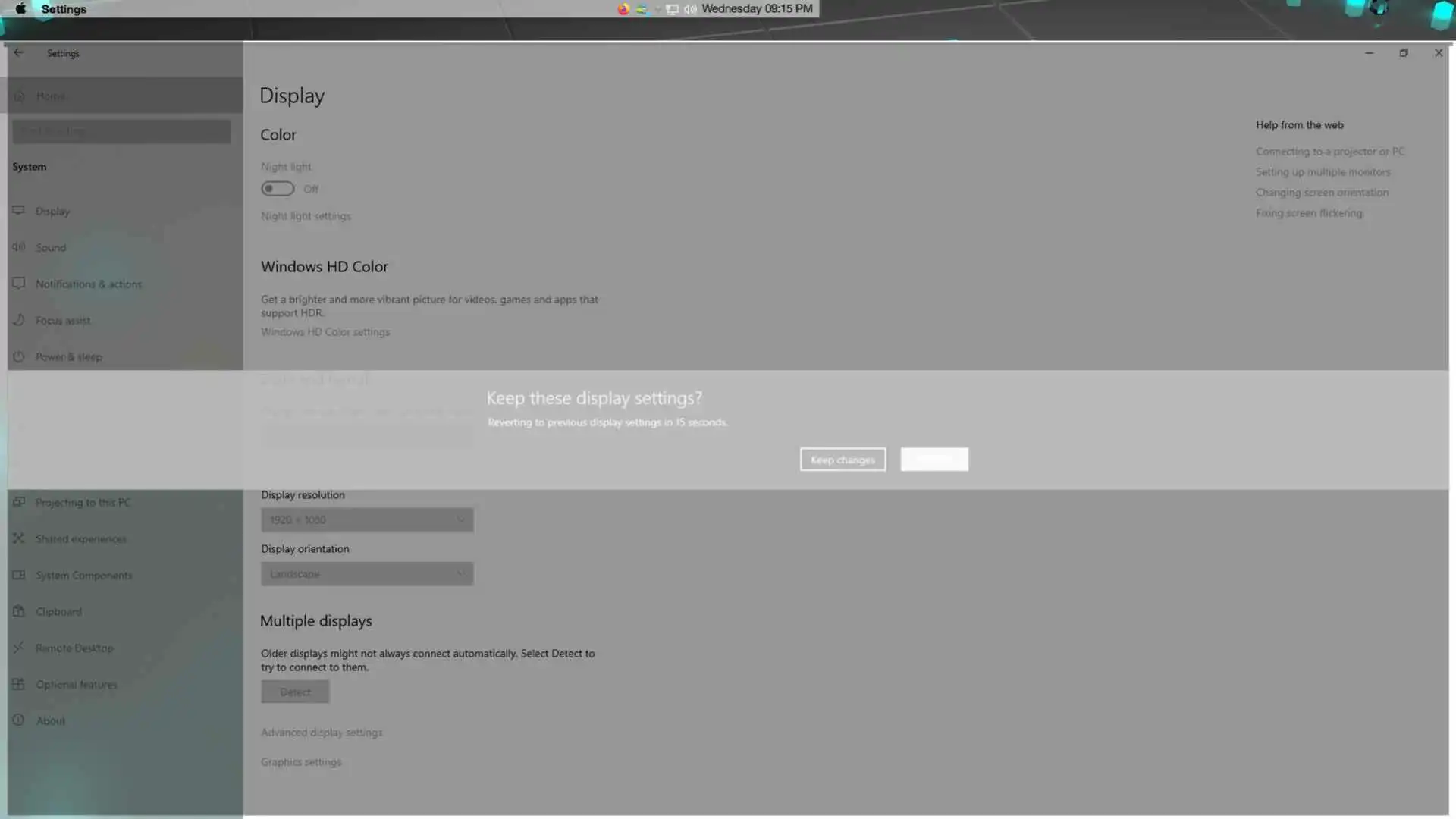Image resolution: width=1456 pixels, height=819 pixels.
Task: Click the volume icon in menu bar
Action: point(689,9)
